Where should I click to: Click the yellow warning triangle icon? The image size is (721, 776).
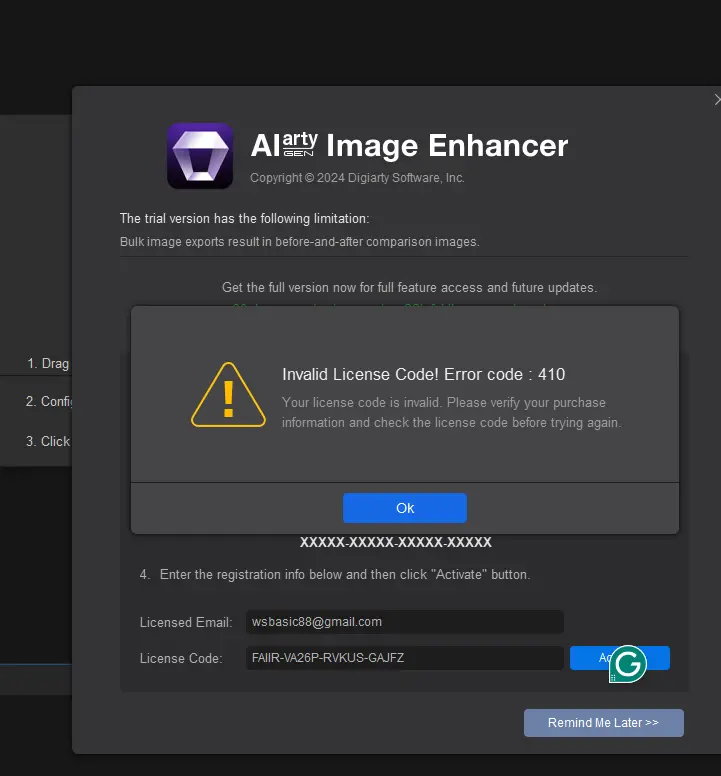click(x=228, y=395)
